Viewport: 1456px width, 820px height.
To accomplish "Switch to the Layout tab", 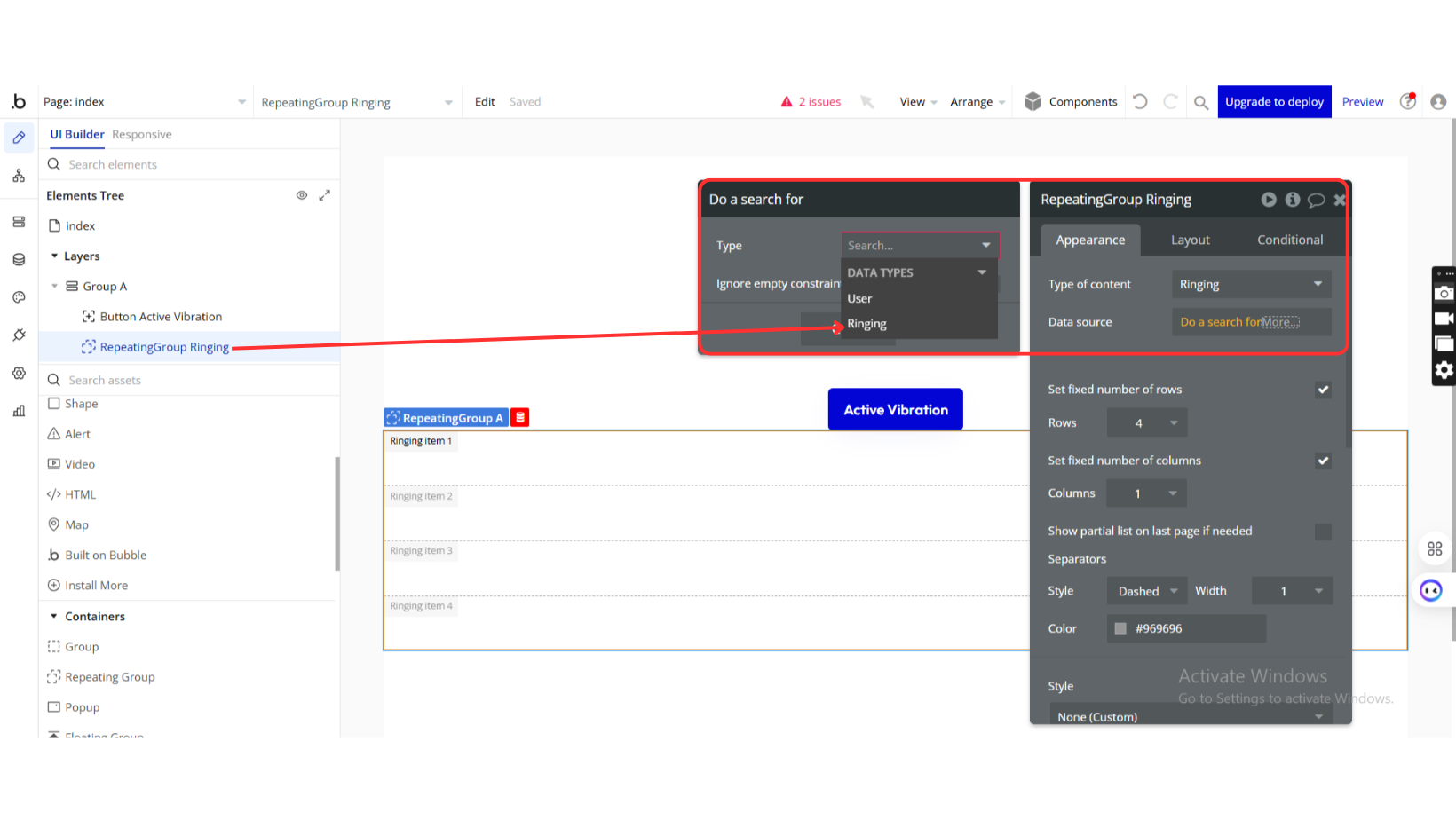I will click(x=1190, y=240).
